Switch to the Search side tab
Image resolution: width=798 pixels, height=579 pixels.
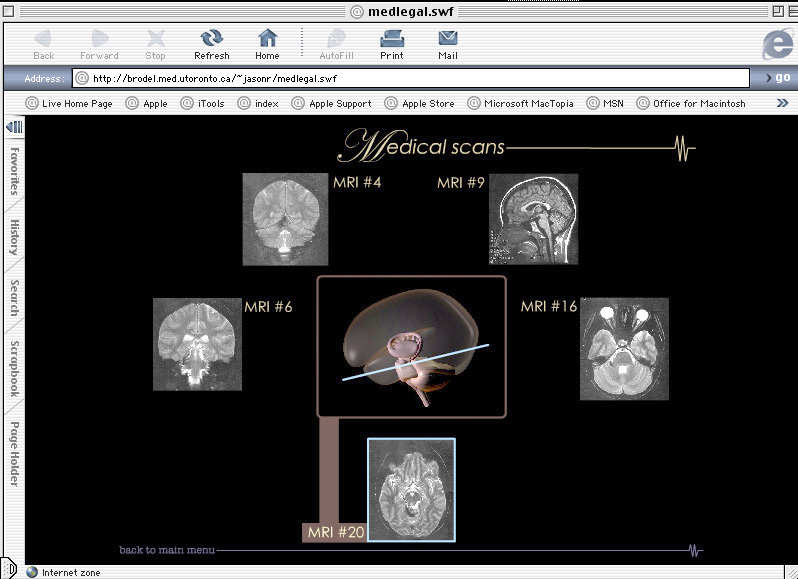click(x=14, y=298)
